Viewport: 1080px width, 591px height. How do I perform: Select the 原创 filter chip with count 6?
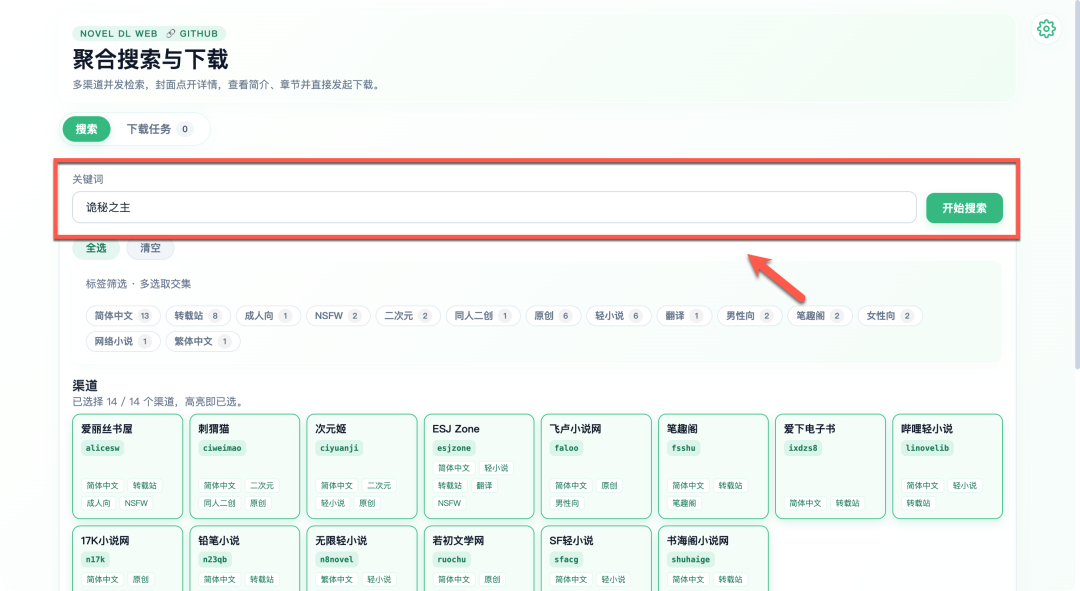[x=552, y=316]
